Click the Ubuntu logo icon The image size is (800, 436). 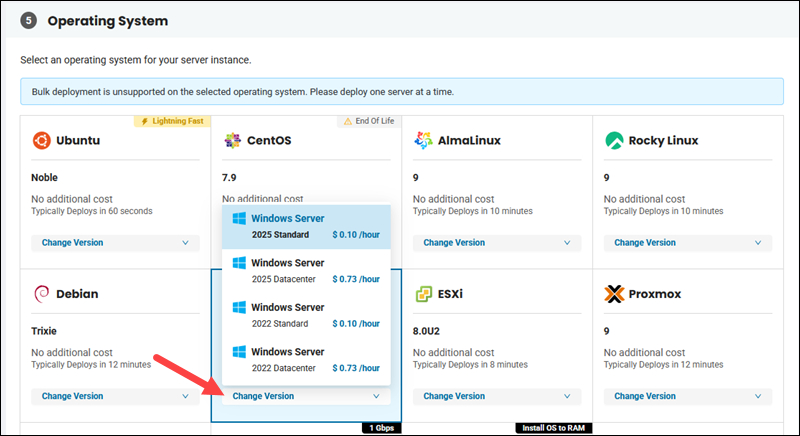[42, 140]
